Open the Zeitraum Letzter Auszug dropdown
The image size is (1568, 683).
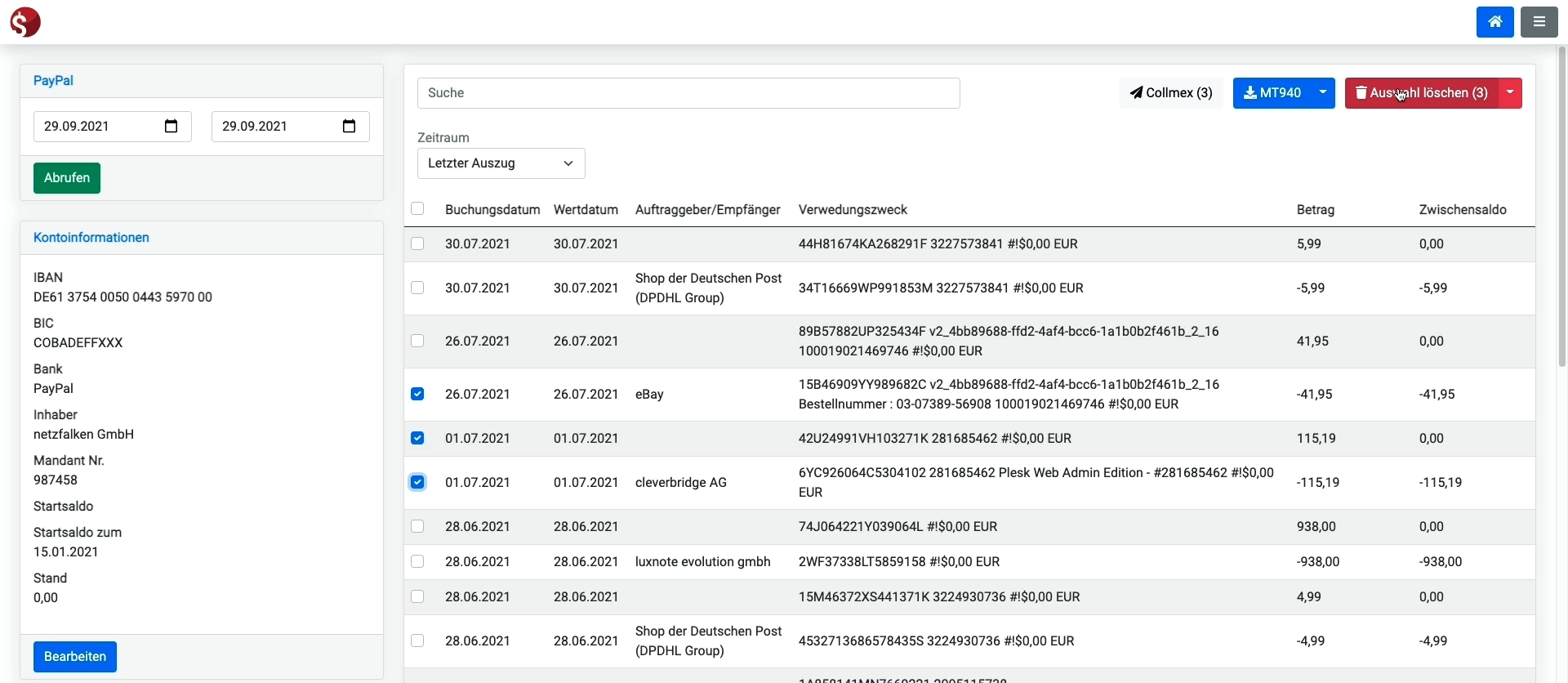[x=501, y=163]
